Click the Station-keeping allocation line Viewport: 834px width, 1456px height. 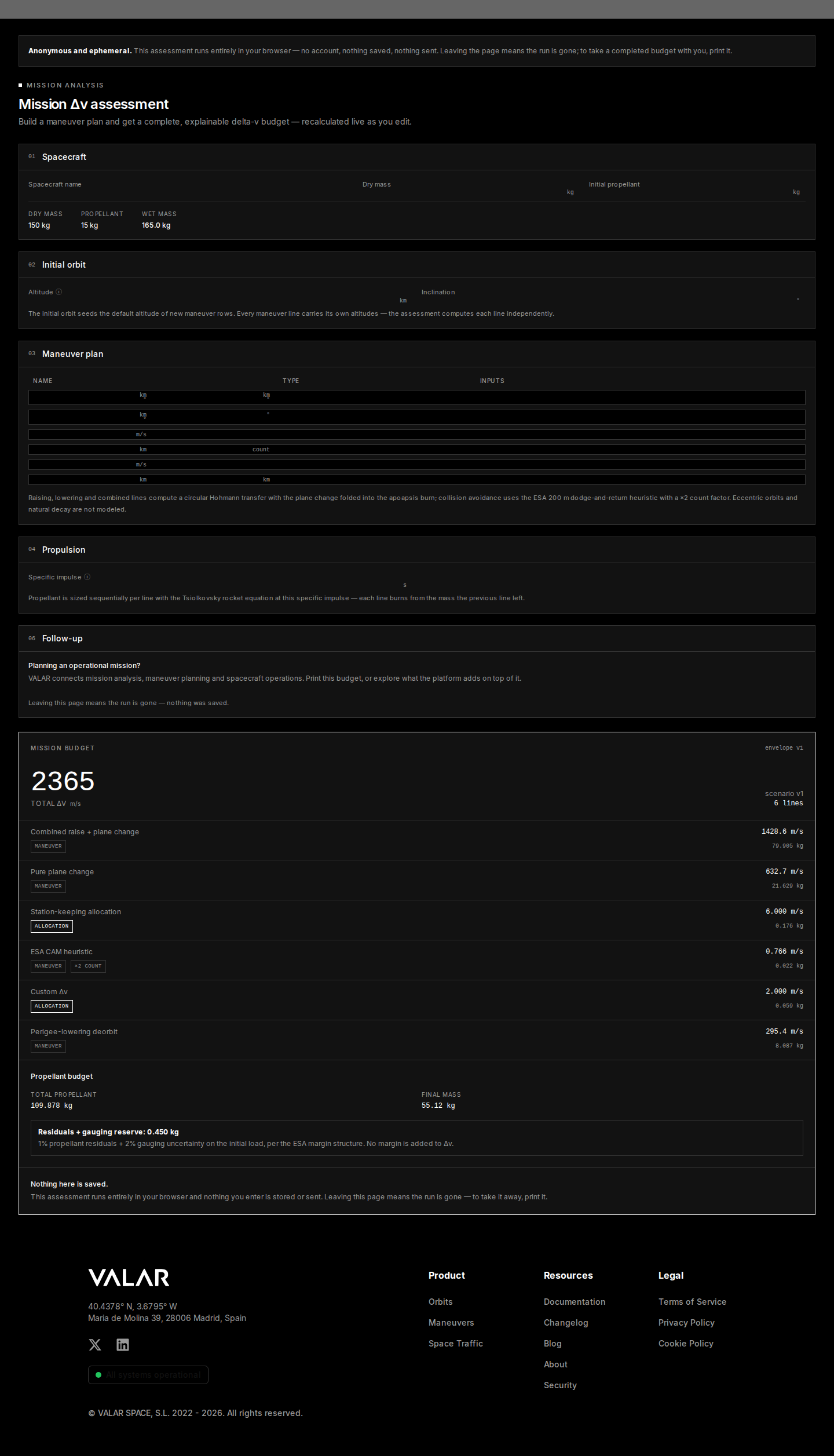(x=417, y=920)
